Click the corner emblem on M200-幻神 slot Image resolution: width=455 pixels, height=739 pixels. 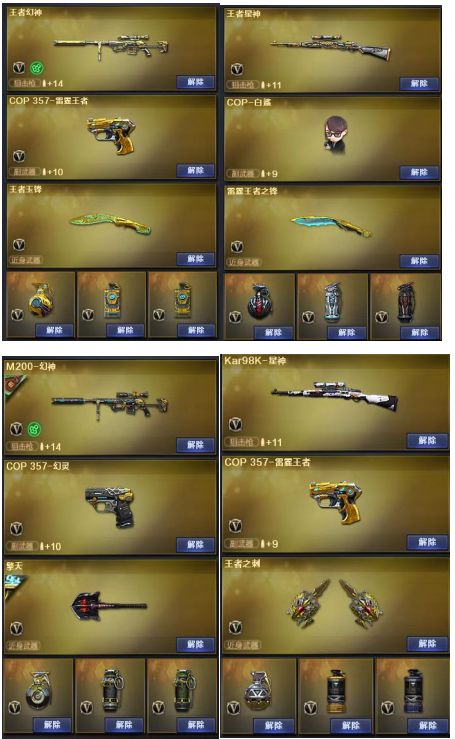10,384
